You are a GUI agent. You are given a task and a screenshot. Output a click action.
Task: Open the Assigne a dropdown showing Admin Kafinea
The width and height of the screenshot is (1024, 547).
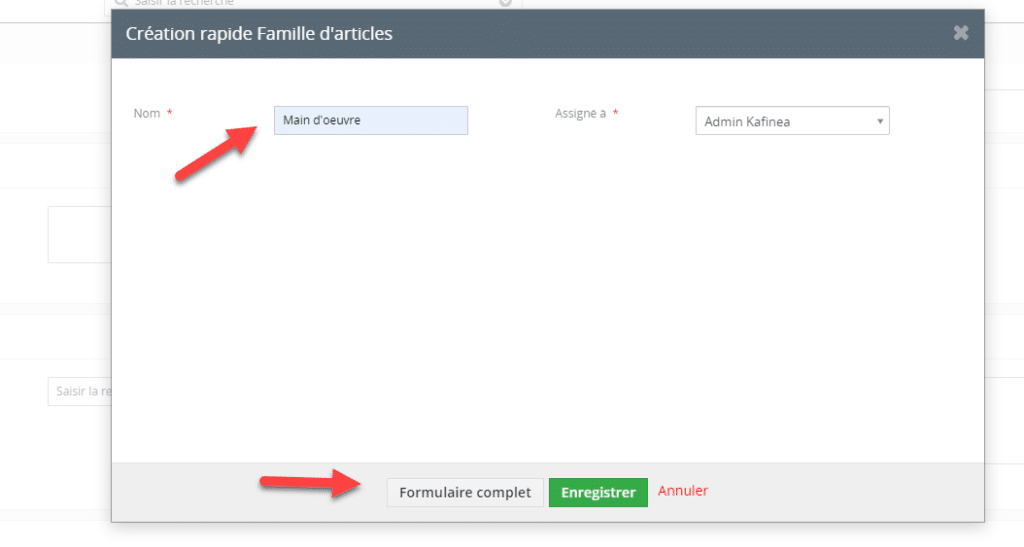(x=792, y=121)
